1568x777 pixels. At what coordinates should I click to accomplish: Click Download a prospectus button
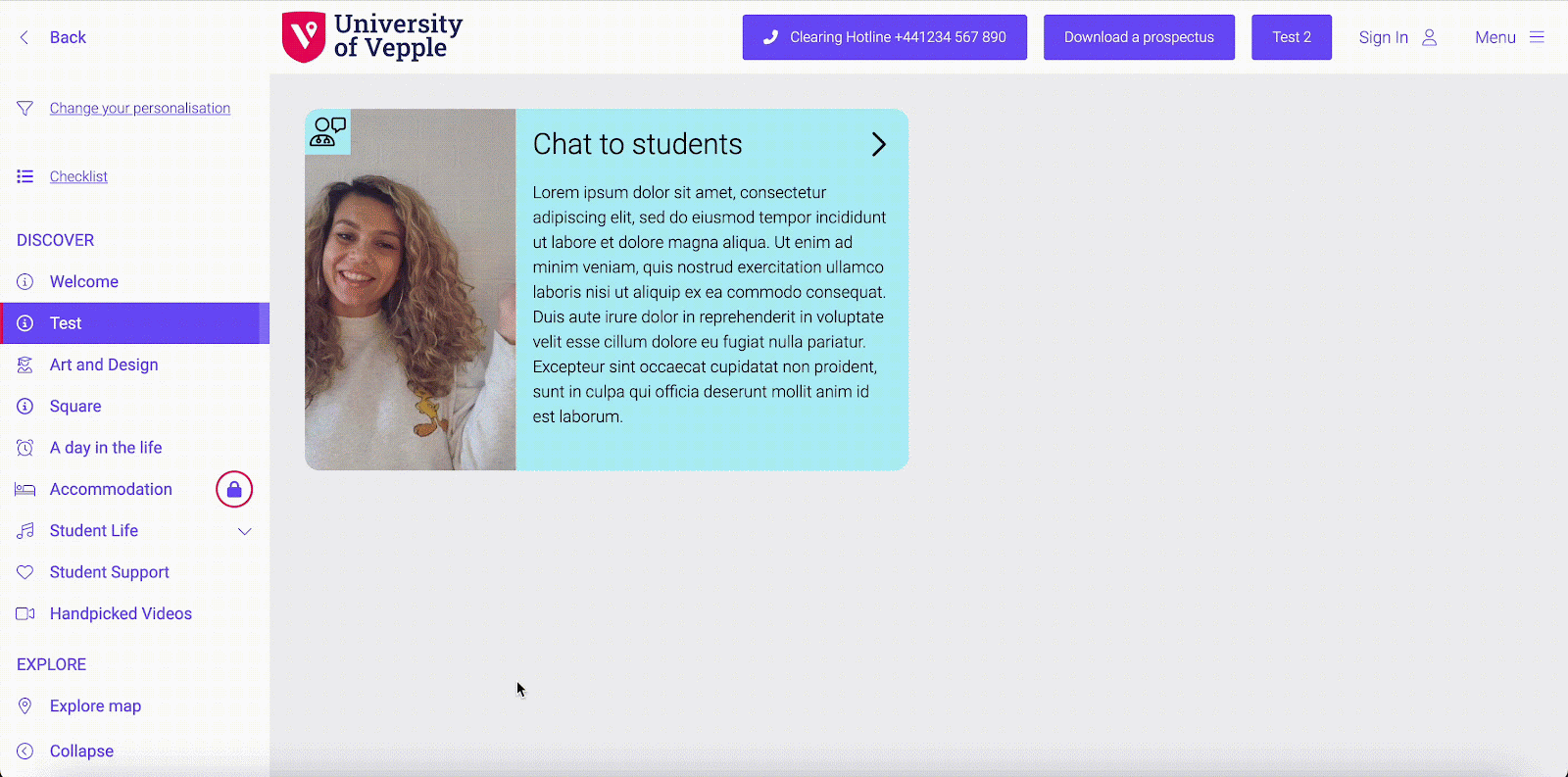(1139, 37)
